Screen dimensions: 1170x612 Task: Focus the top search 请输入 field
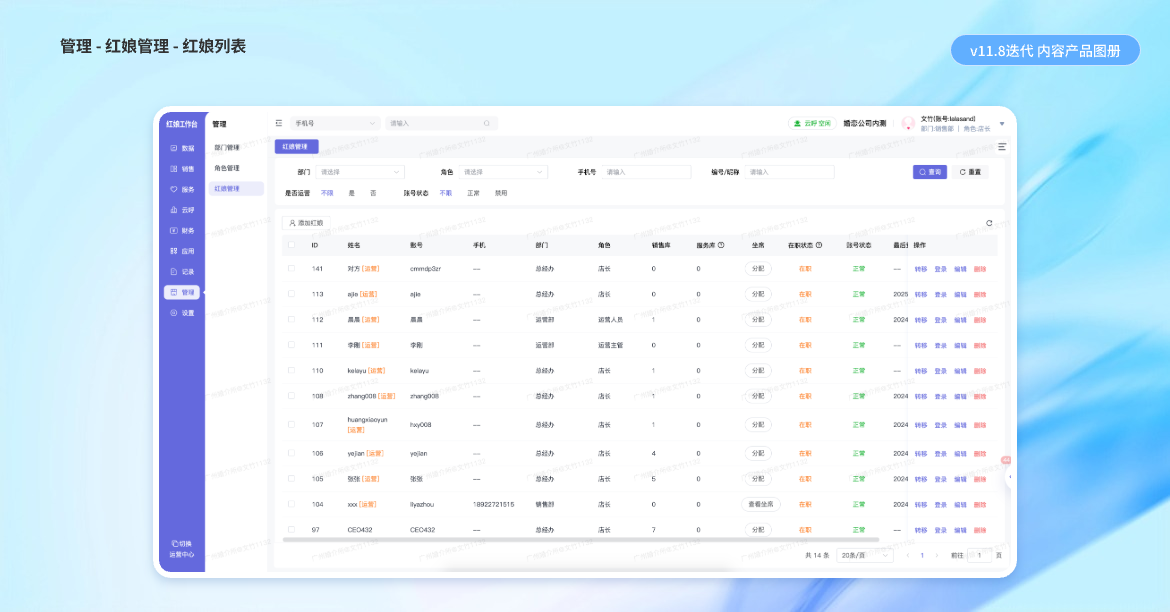(440, 123)
